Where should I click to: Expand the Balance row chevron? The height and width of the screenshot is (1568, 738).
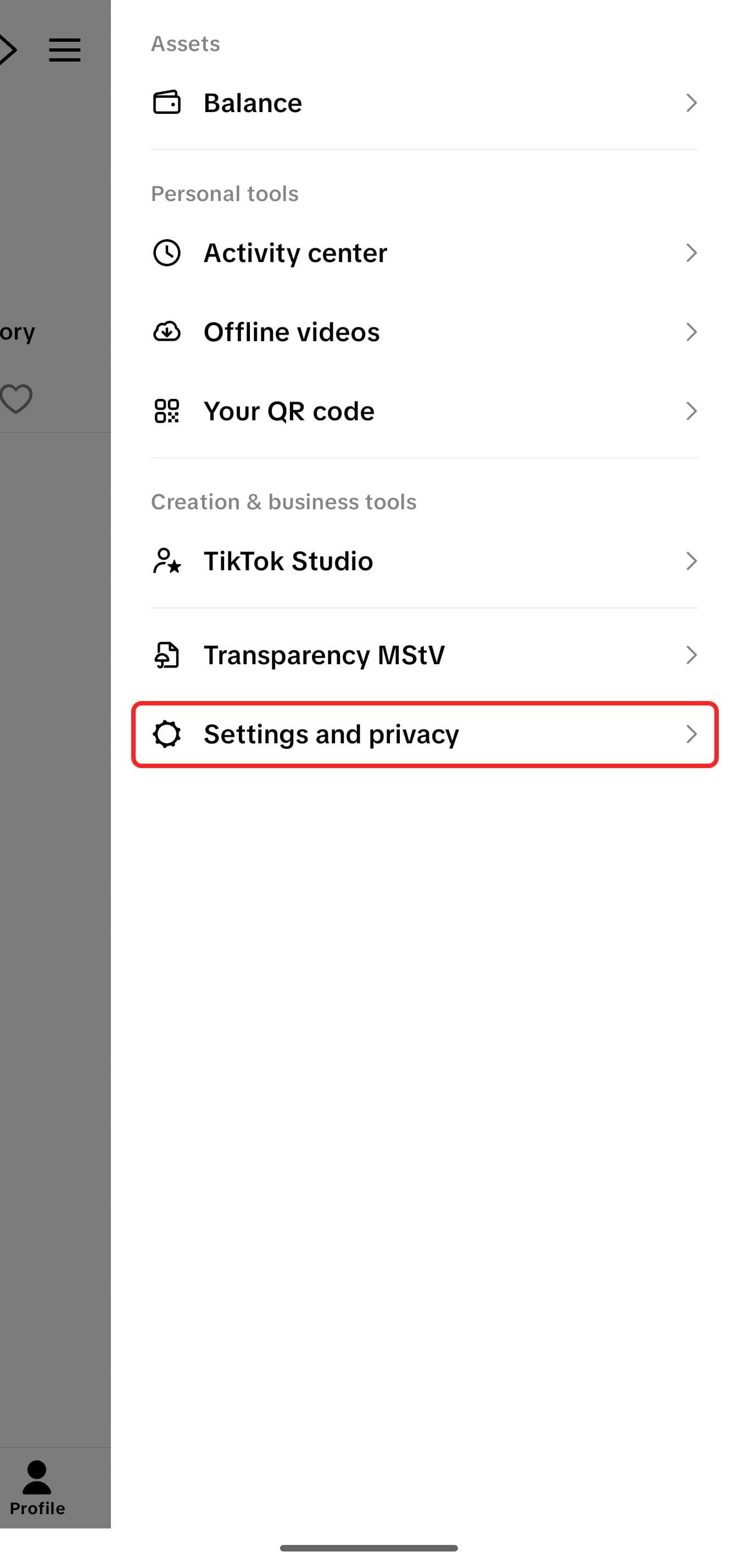tap(692, 103)
